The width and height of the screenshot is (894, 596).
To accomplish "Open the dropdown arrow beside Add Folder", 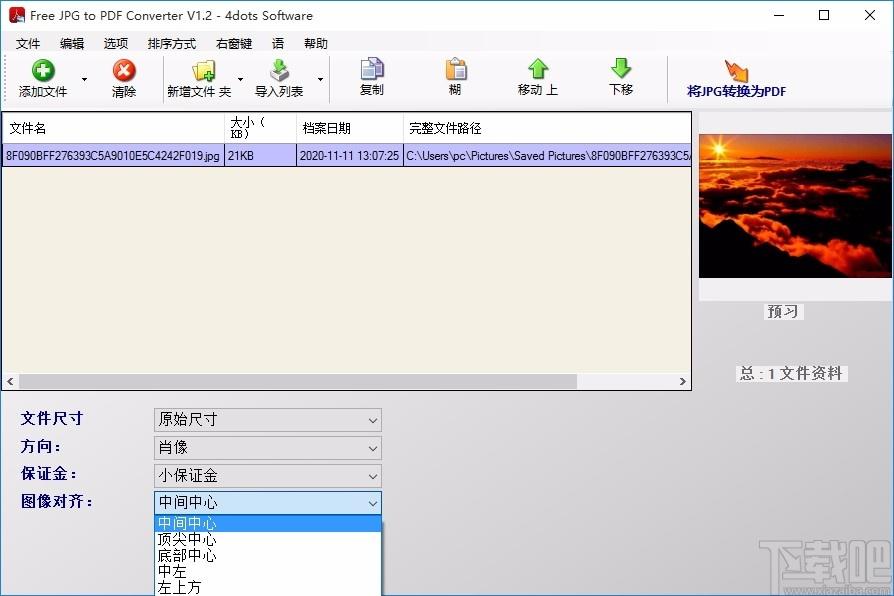I will pos(241,79).
